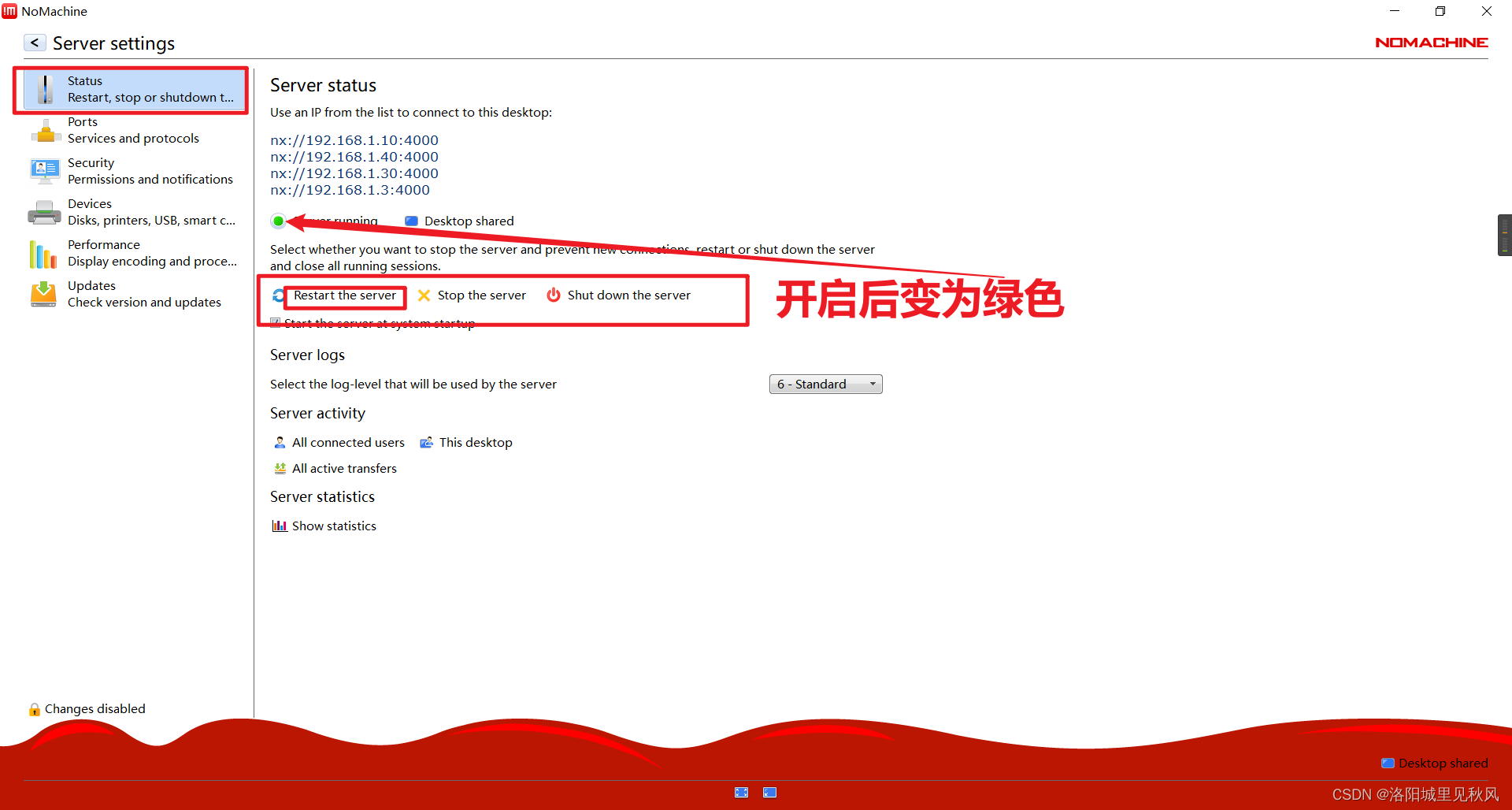The width and height of the screenshot is (1512, 810).
Task: Maximize or restore the NoMachine window
Action: (x=1440, y=11)
